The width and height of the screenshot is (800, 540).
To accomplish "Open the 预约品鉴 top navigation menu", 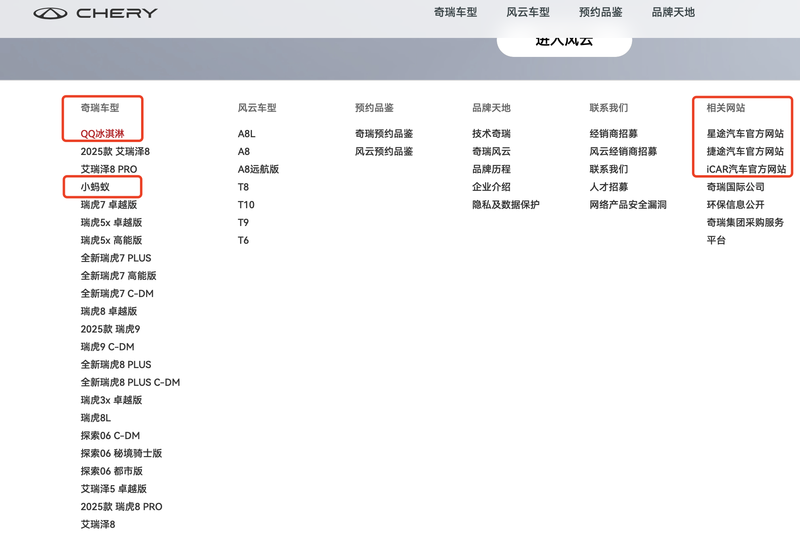I will [x=601, y=12].
